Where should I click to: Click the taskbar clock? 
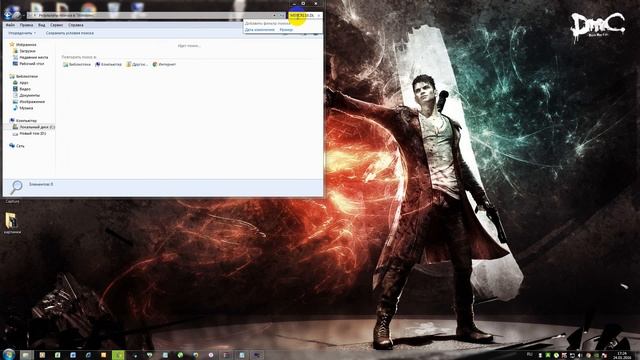622,355
